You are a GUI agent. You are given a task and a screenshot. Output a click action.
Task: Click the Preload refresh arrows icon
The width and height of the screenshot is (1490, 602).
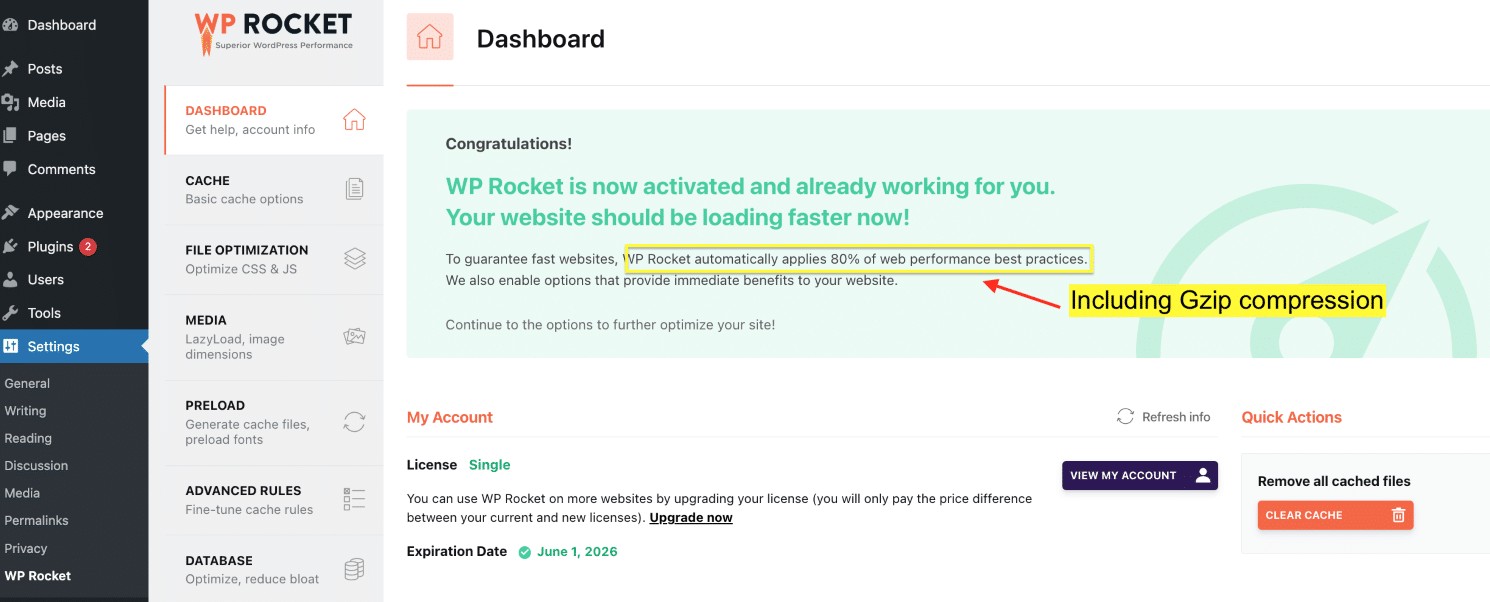point(354,422)
